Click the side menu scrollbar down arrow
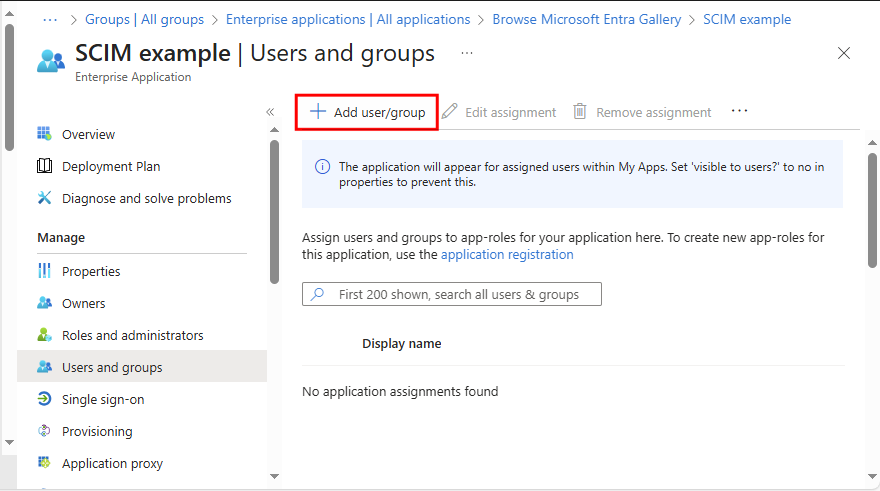 [x=274, y=476]
